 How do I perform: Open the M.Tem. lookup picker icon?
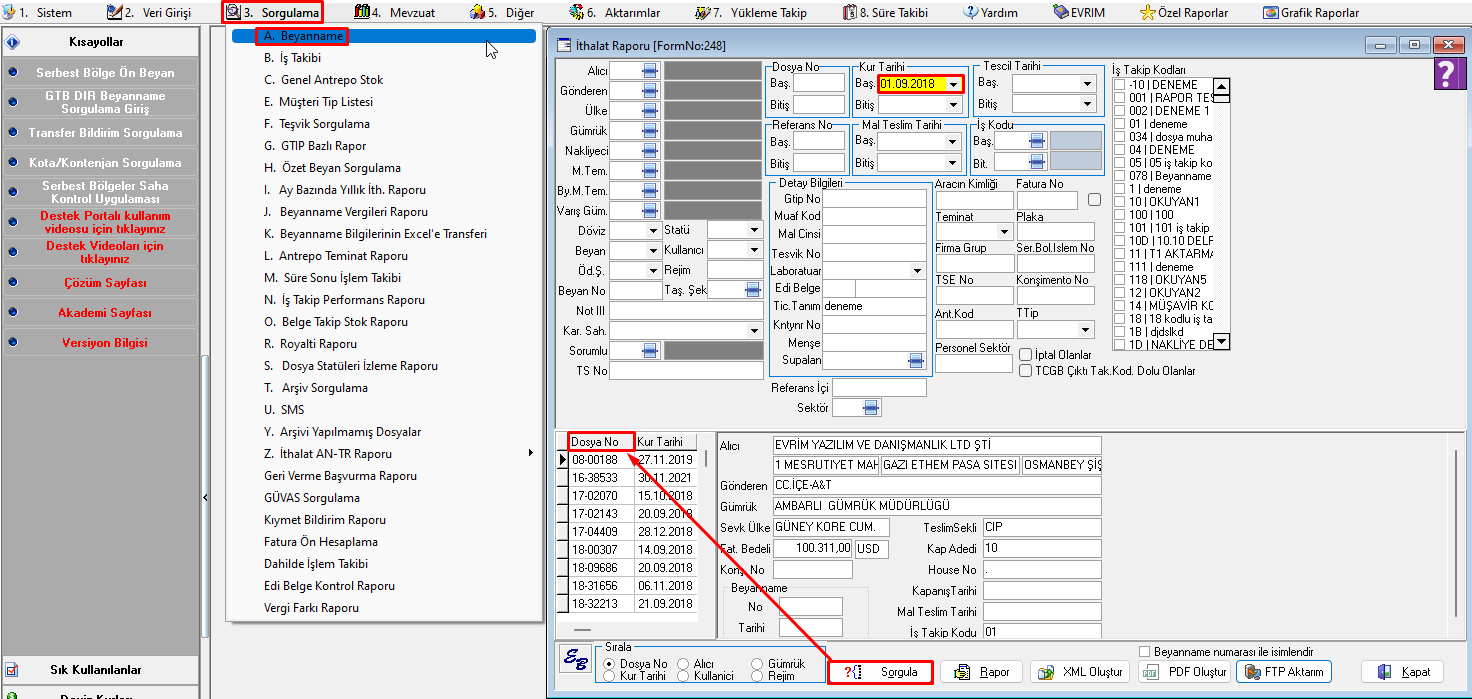[x=650, y=170]
